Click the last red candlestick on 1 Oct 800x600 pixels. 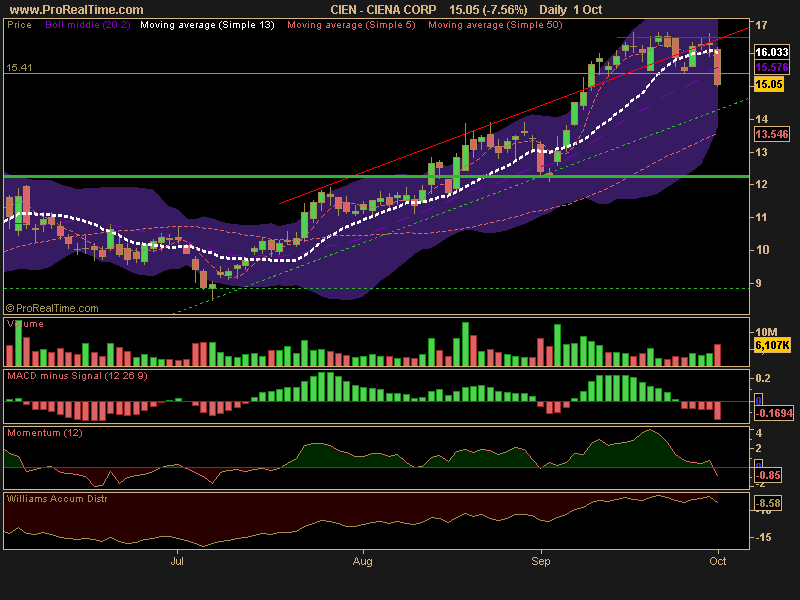click(x=717, y=67)
